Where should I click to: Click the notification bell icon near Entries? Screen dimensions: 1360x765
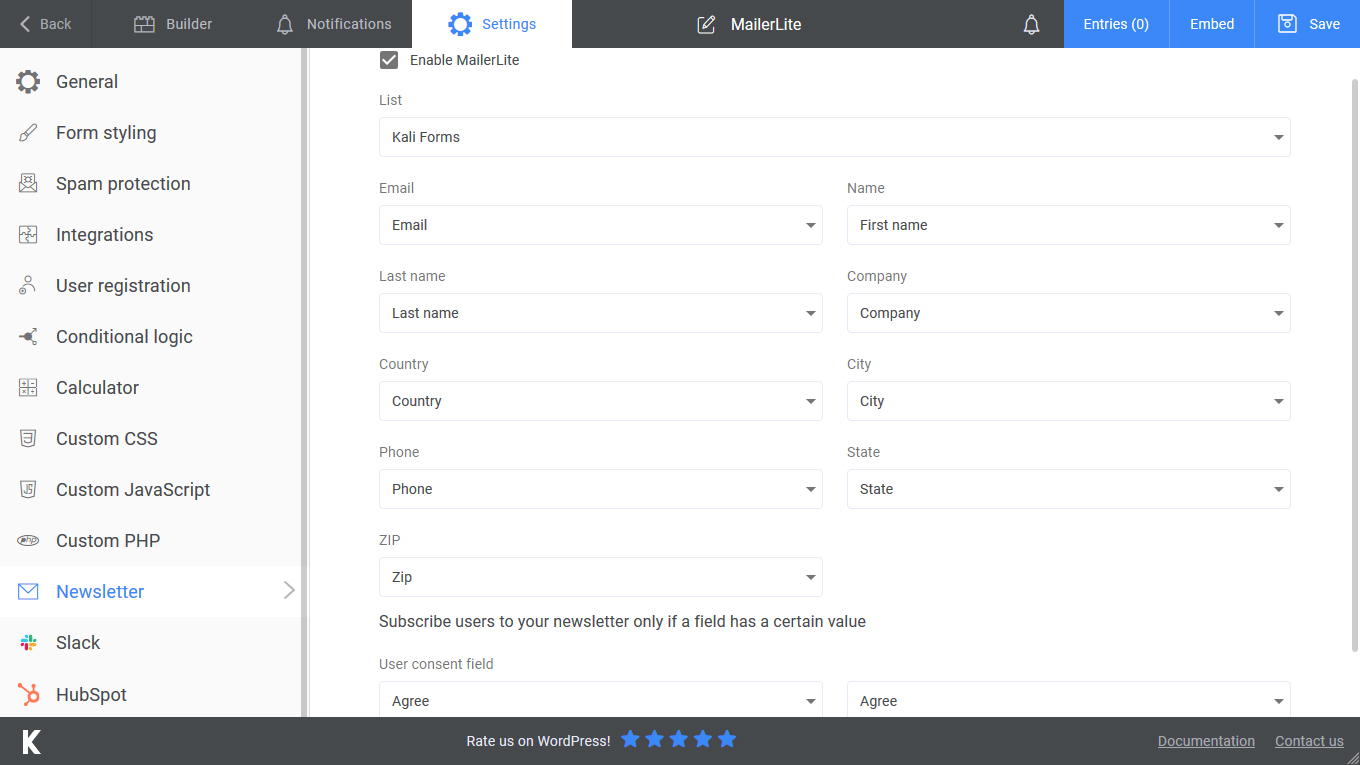[1032, 24]
